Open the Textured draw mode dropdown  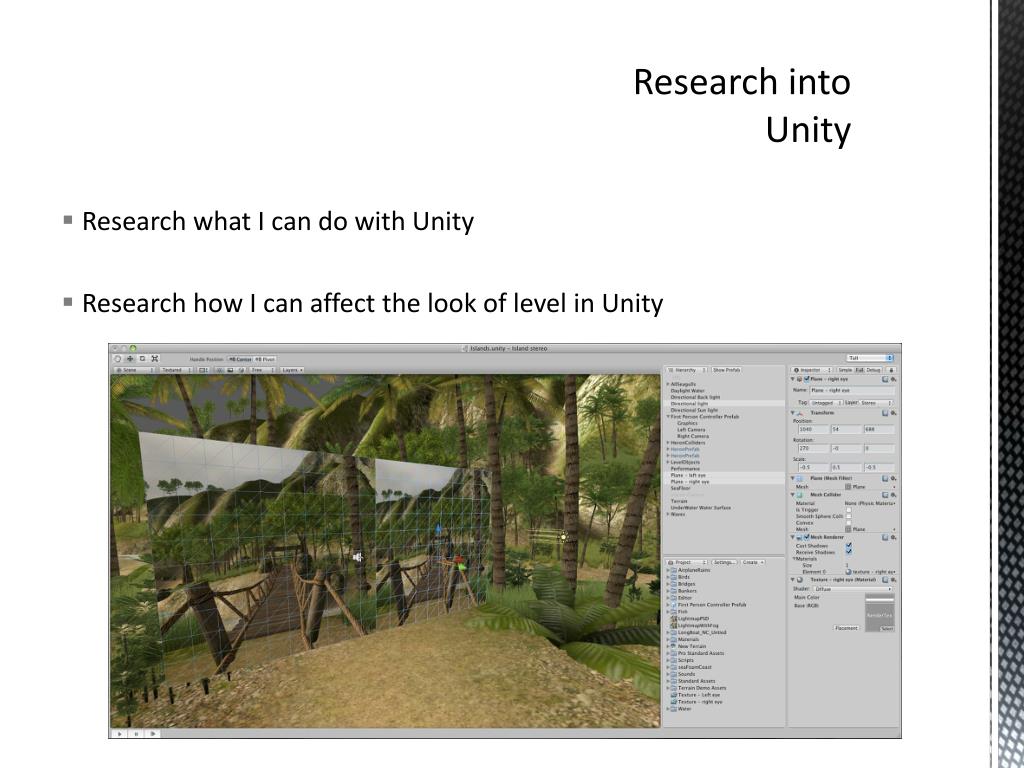(x=176, y=370)
